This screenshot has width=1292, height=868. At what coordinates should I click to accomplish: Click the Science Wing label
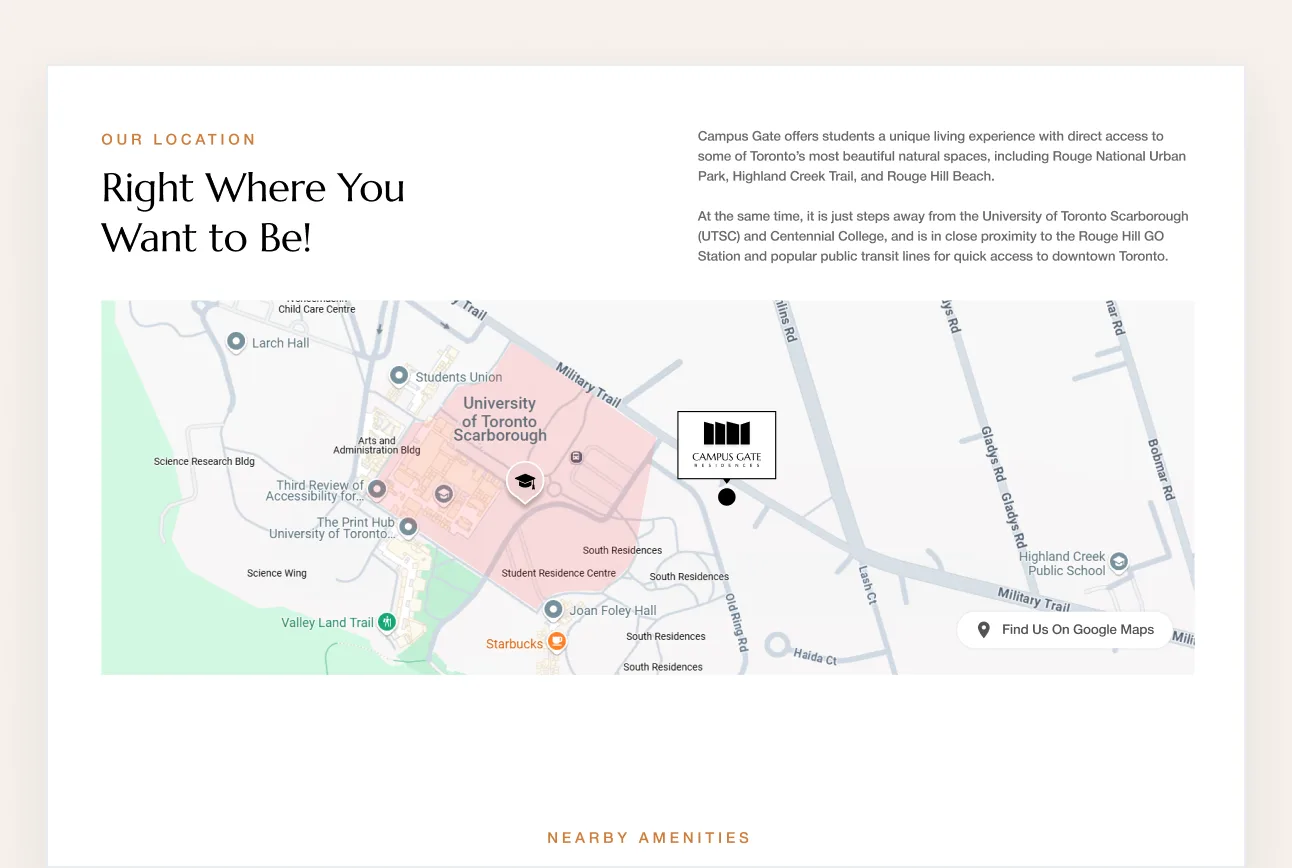(x=277, y=574)
